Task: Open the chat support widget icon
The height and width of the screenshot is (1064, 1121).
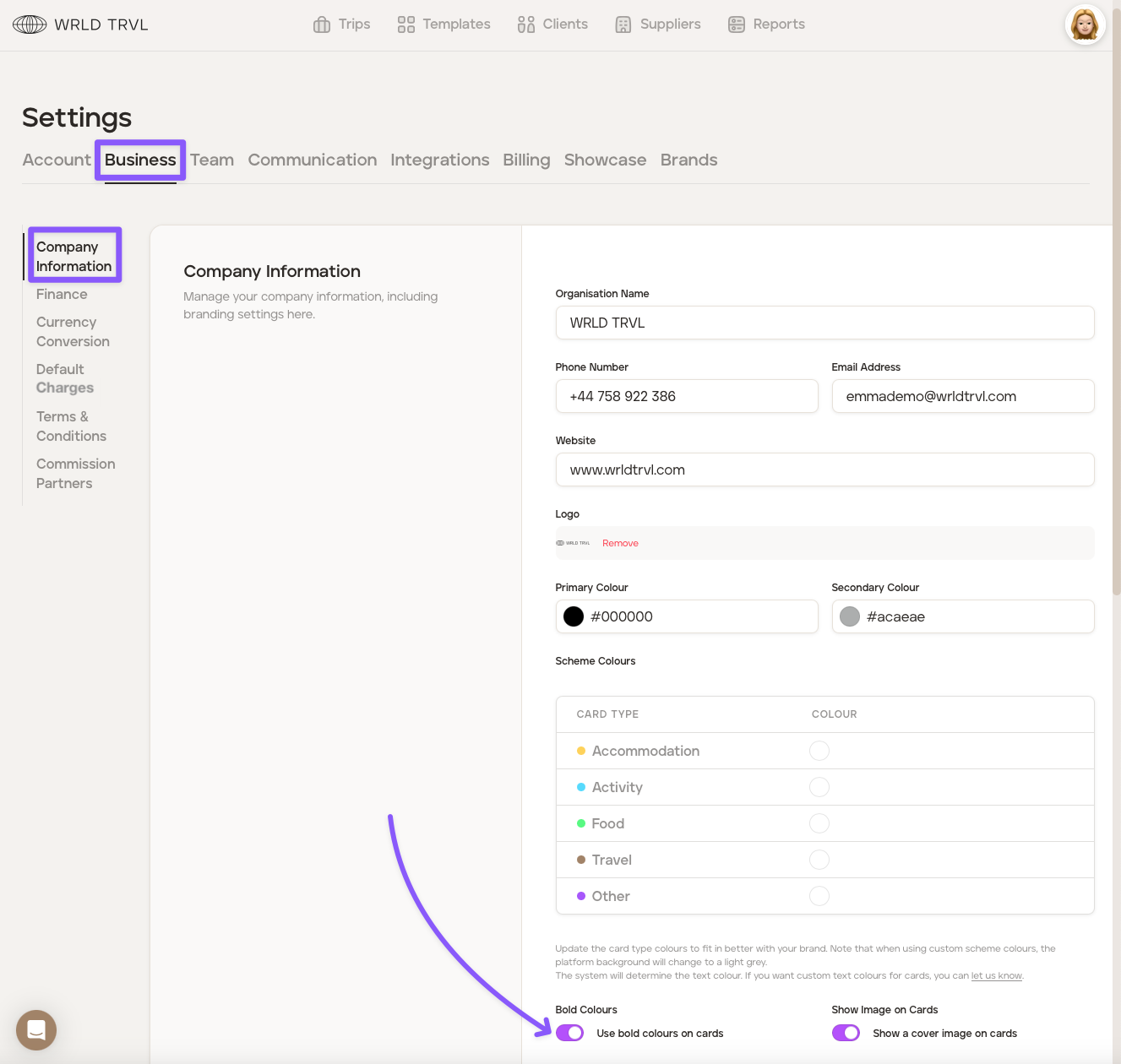Action: (36, 1029)
